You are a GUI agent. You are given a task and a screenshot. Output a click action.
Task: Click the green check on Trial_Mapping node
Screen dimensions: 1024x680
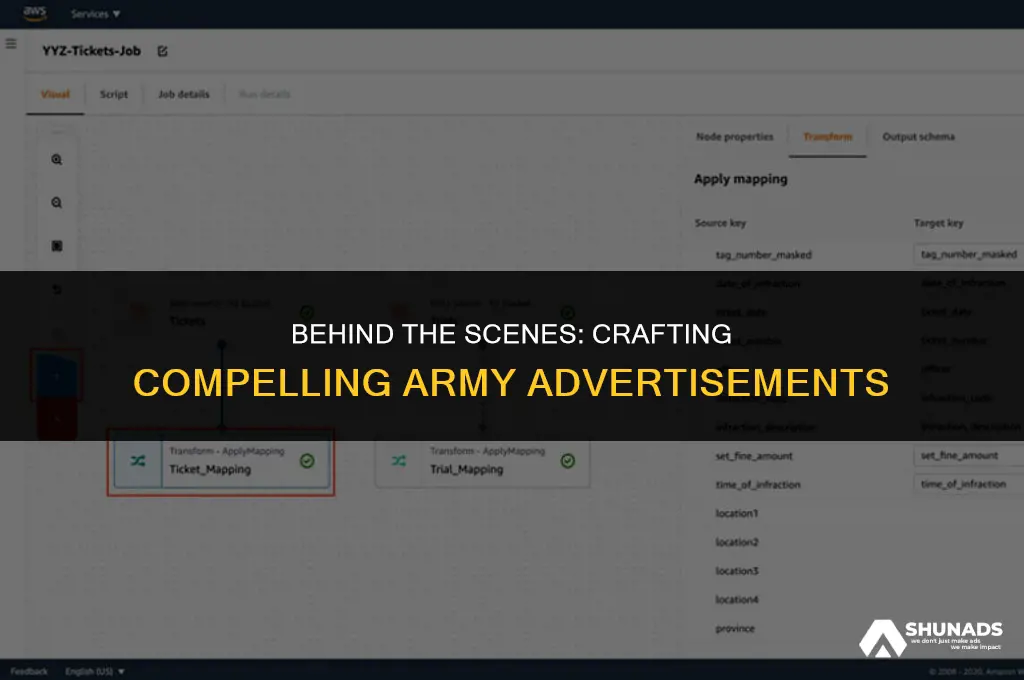(x=568, y=461)
